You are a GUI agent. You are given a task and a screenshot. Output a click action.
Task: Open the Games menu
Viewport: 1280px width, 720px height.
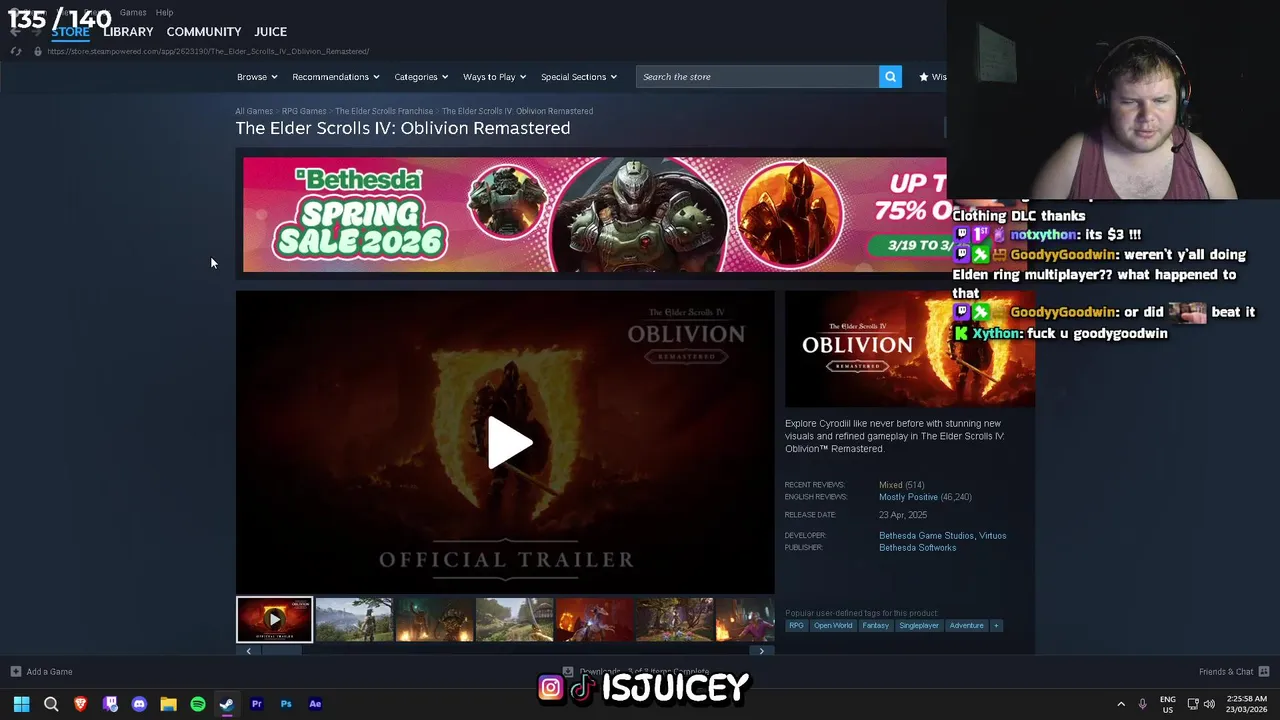133,12
